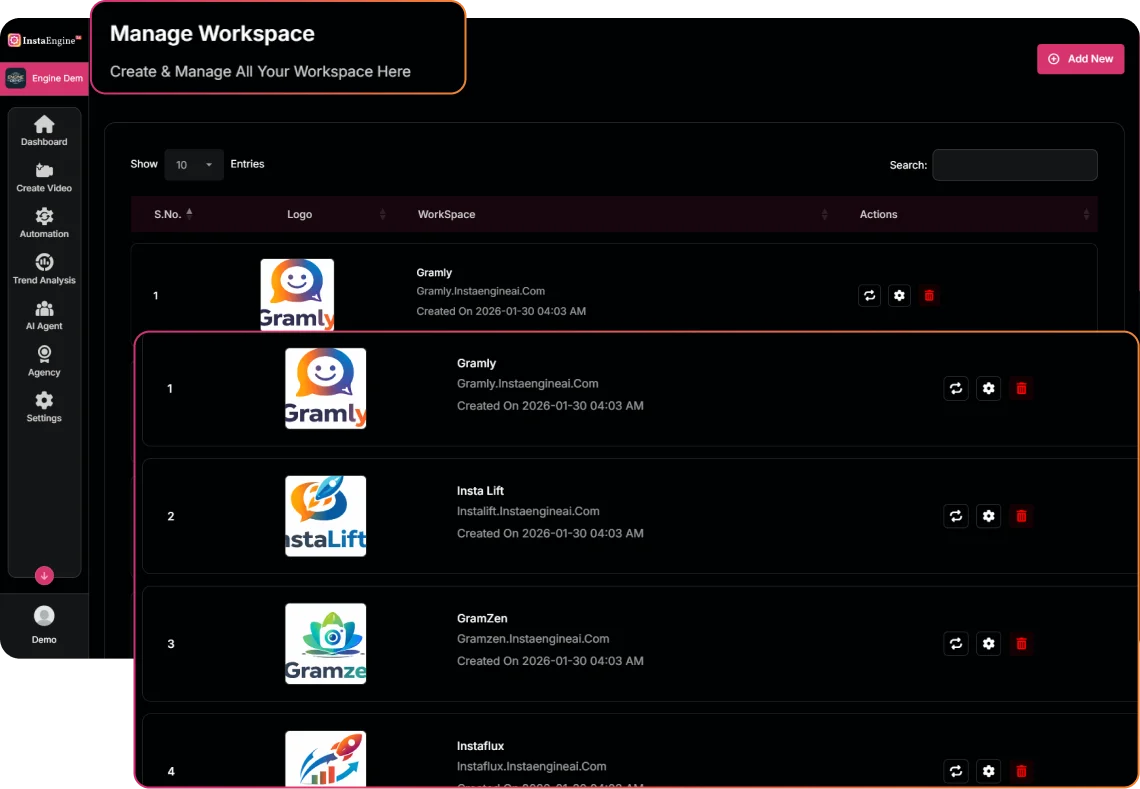Click the red trash icon for Instaflux

click(x=1021, y=771)
